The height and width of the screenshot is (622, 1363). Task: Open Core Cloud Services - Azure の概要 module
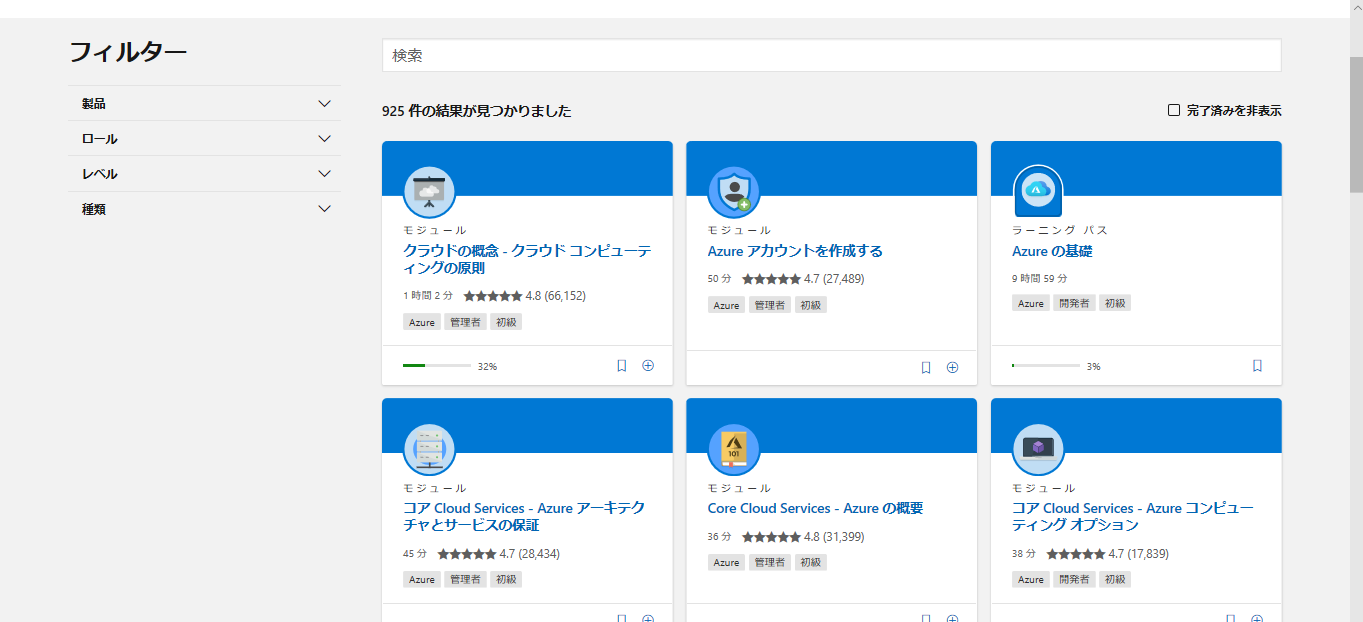coord(815,508)
